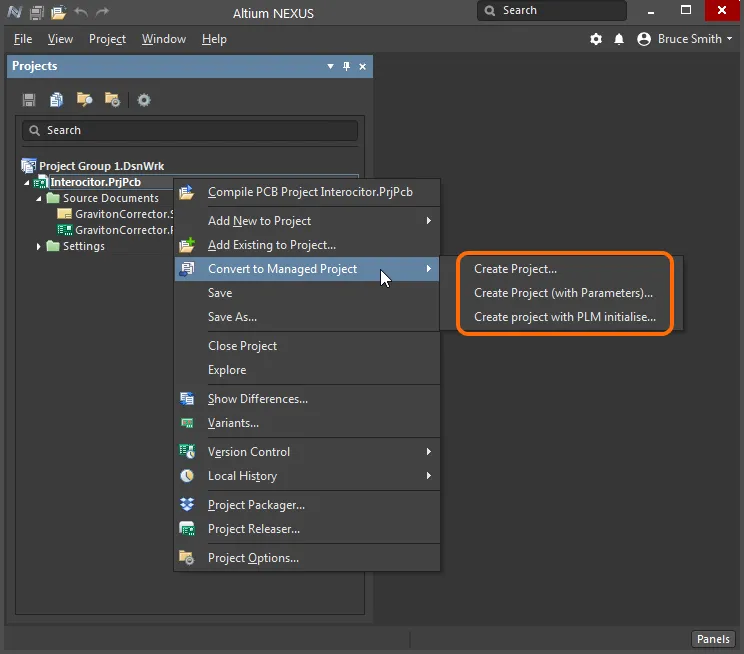Expand the Settings folder
This screenshot has width=744, height=654.
pyautogui.click(x=38, y=246)
